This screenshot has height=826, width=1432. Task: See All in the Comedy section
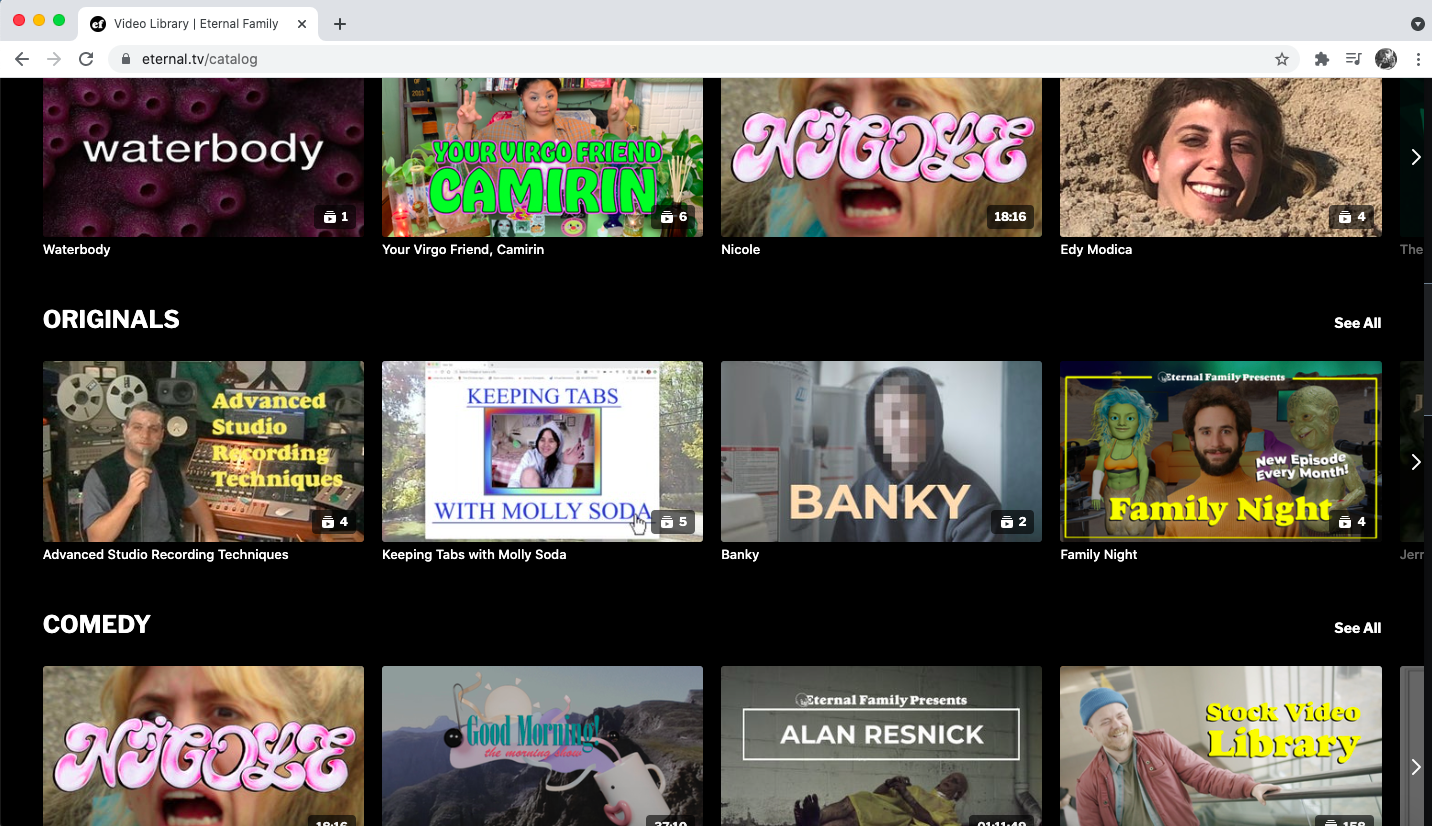1357,628
